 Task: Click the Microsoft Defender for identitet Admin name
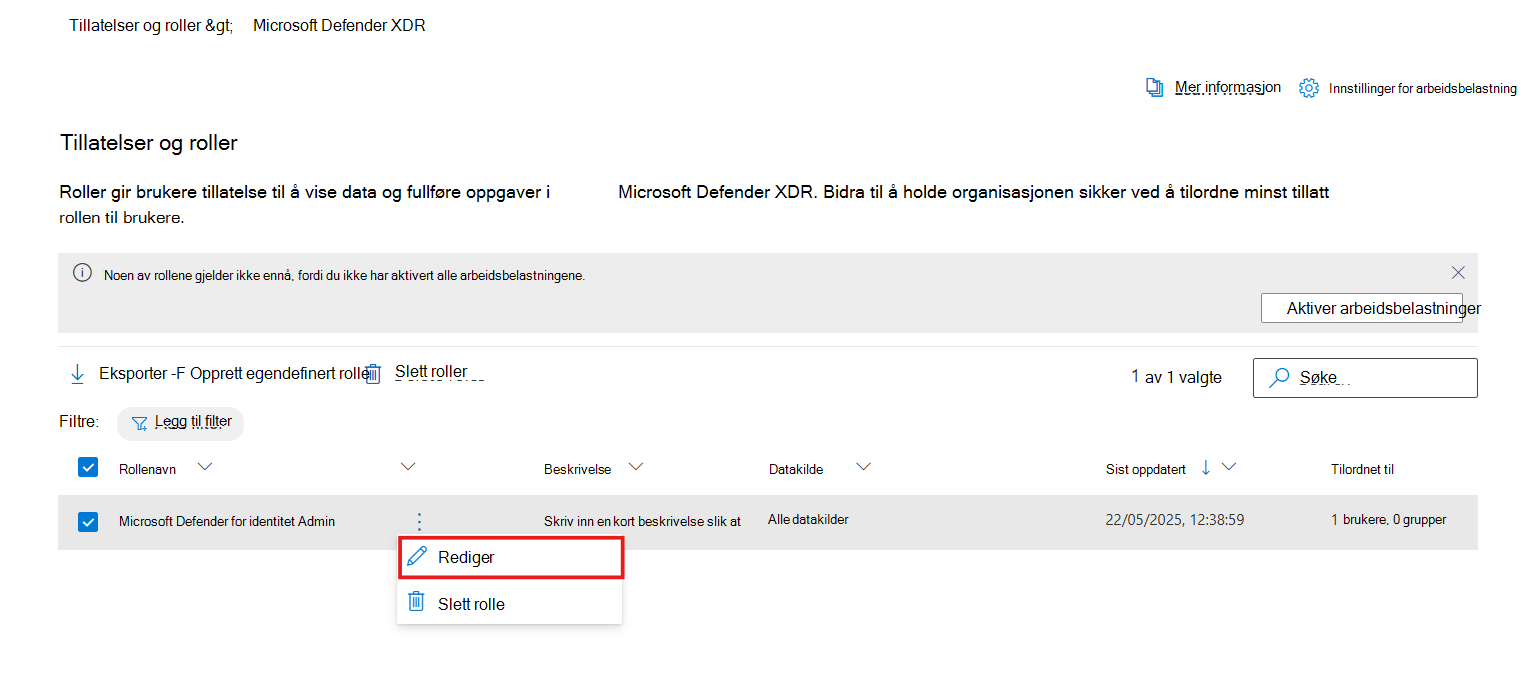pyautogui.click(x=227, y=521)
